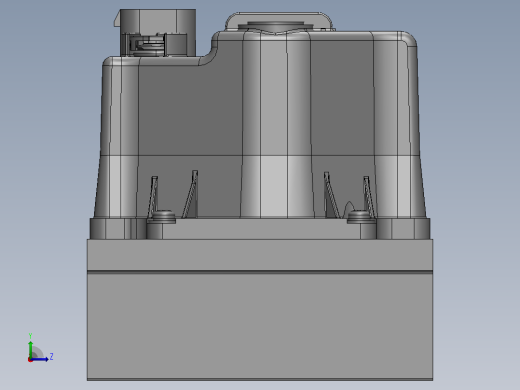Select the upper band of the base block

260,255
